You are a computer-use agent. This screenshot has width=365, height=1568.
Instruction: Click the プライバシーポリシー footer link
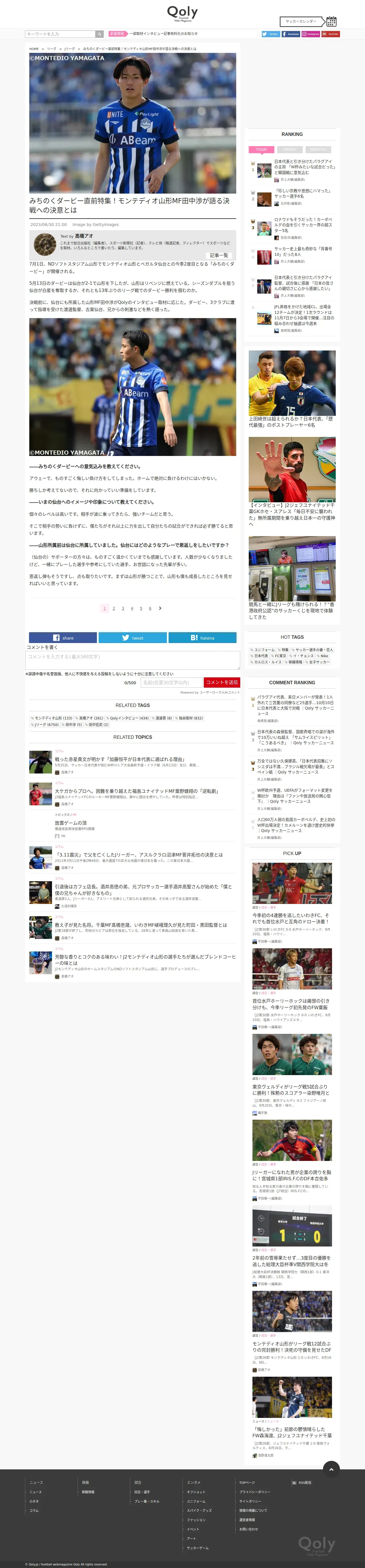click(x=255, y=1492)
